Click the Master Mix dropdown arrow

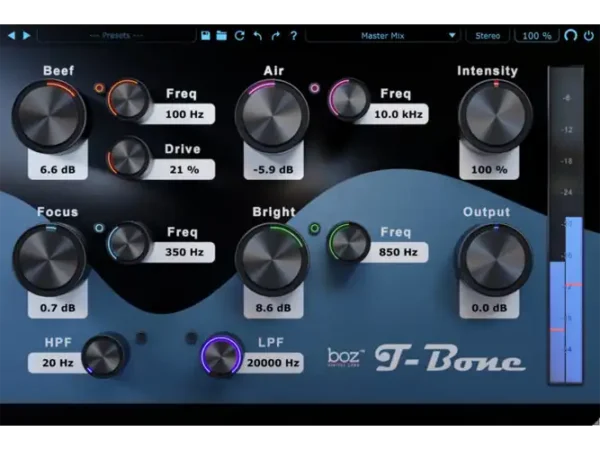pyautogui.click(x=452, y=36)
